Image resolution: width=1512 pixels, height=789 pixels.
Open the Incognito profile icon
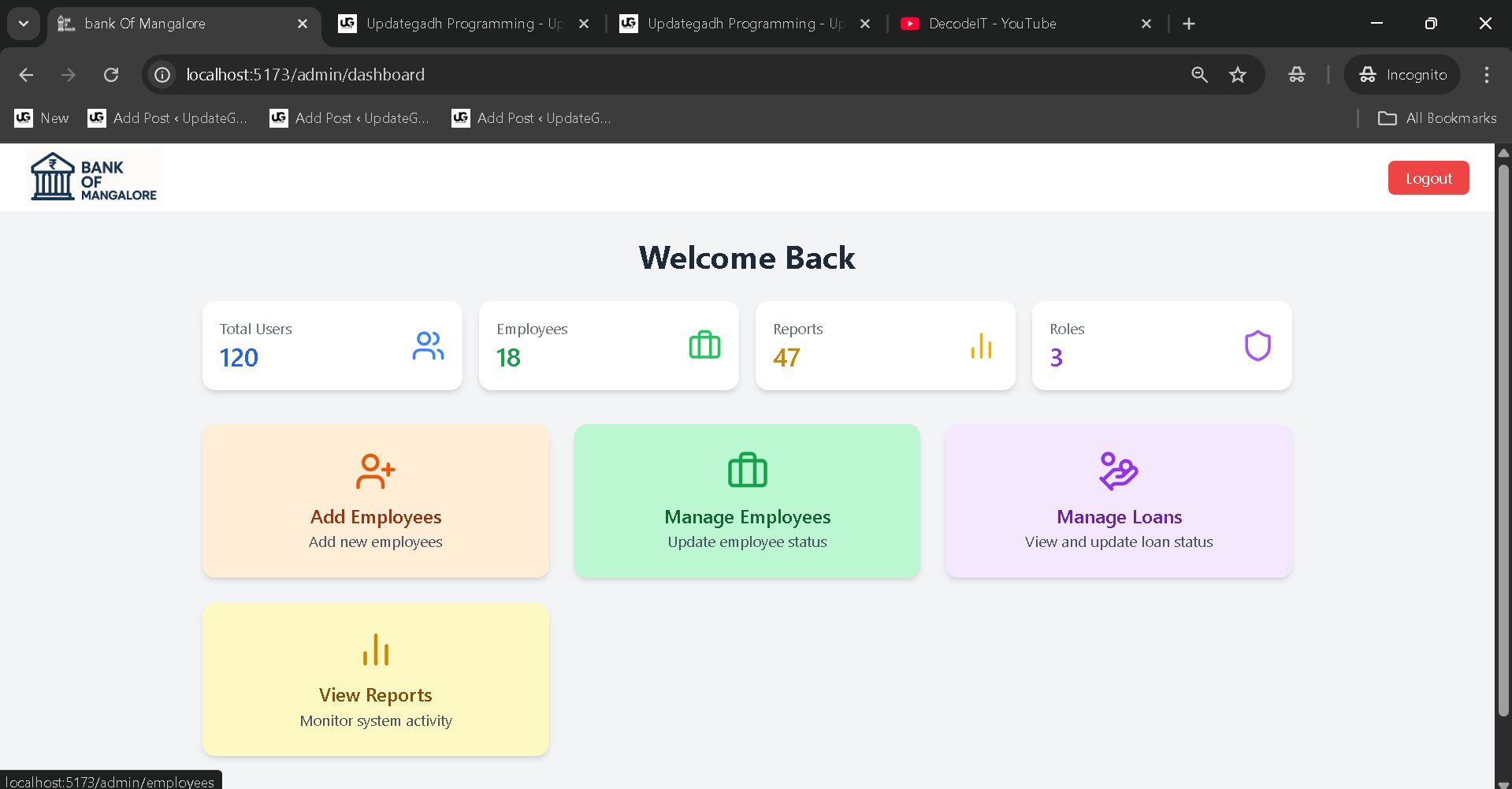click(1369, 74)
